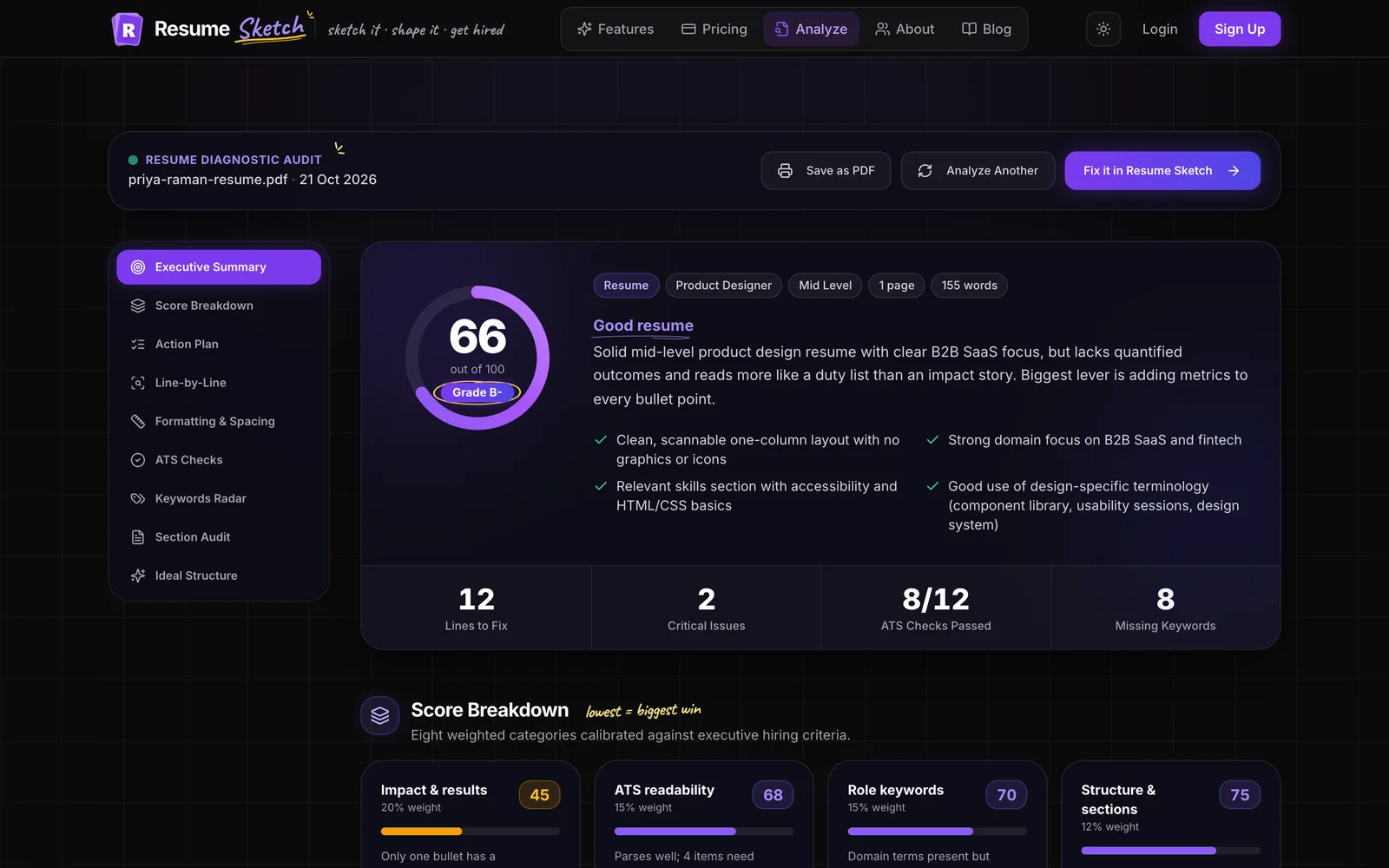Open the Role keywords score card
The image size is (1389, 868).
pos(938,814)
